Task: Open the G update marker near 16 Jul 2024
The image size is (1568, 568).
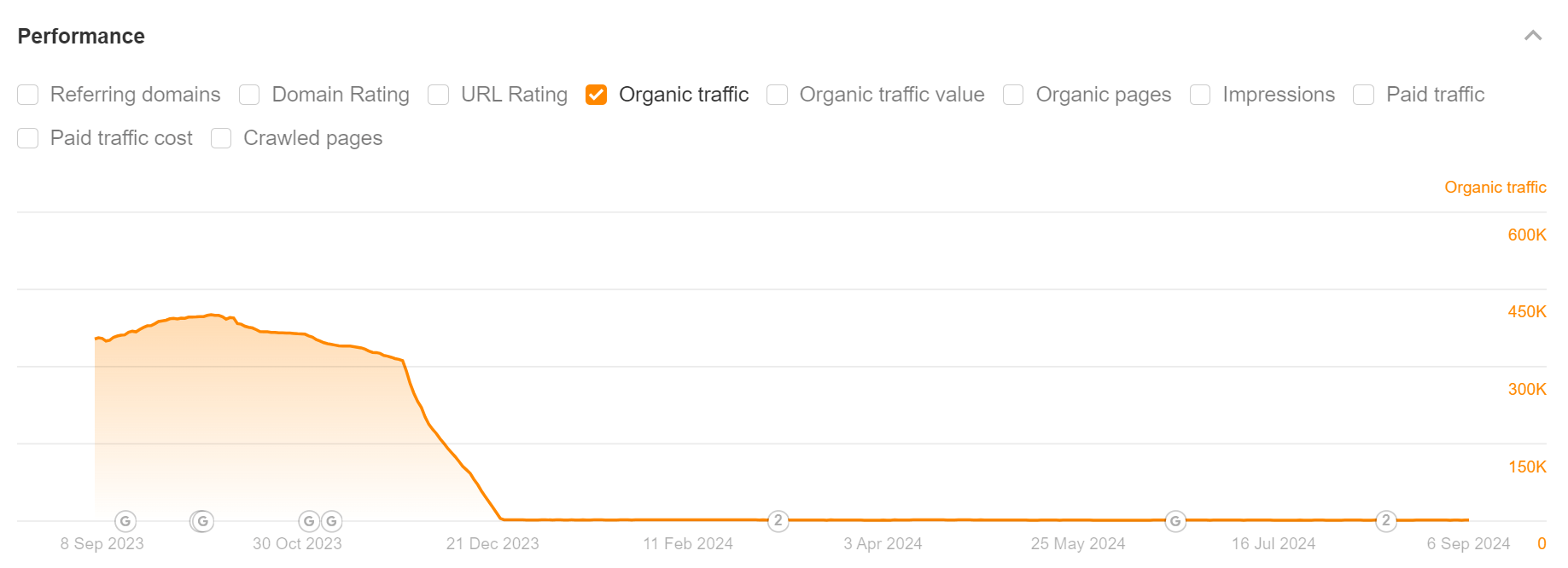Action: pyautogui.click(x=1175, y=521)
